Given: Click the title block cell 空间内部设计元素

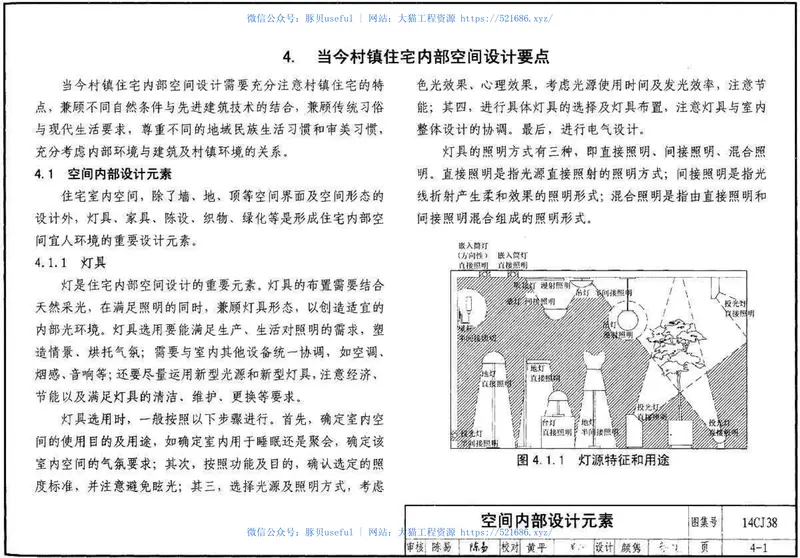Looking at the screenshot, I should pyautogui.click(x=545, y=521).
